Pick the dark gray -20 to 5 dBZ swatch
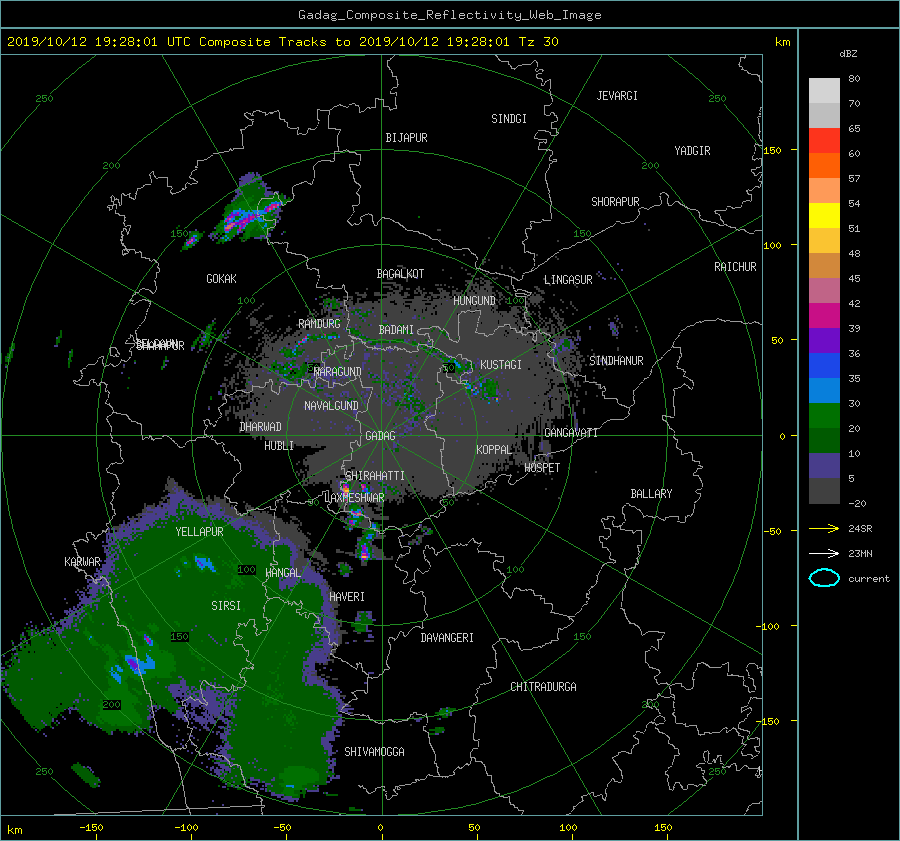Image resolution: width=900 pixels, height=841 pixels. [x=824, y=490]
